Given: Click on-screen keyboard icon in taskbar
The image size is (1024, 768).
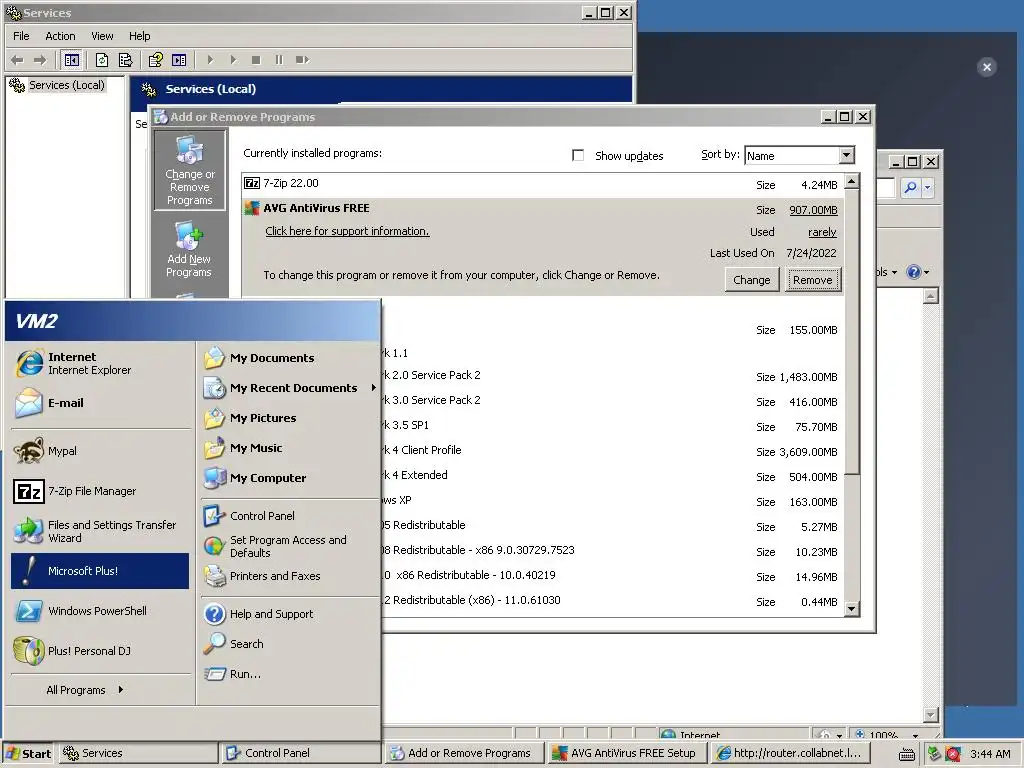Looking at the screenshot, I should coord(906,754).
